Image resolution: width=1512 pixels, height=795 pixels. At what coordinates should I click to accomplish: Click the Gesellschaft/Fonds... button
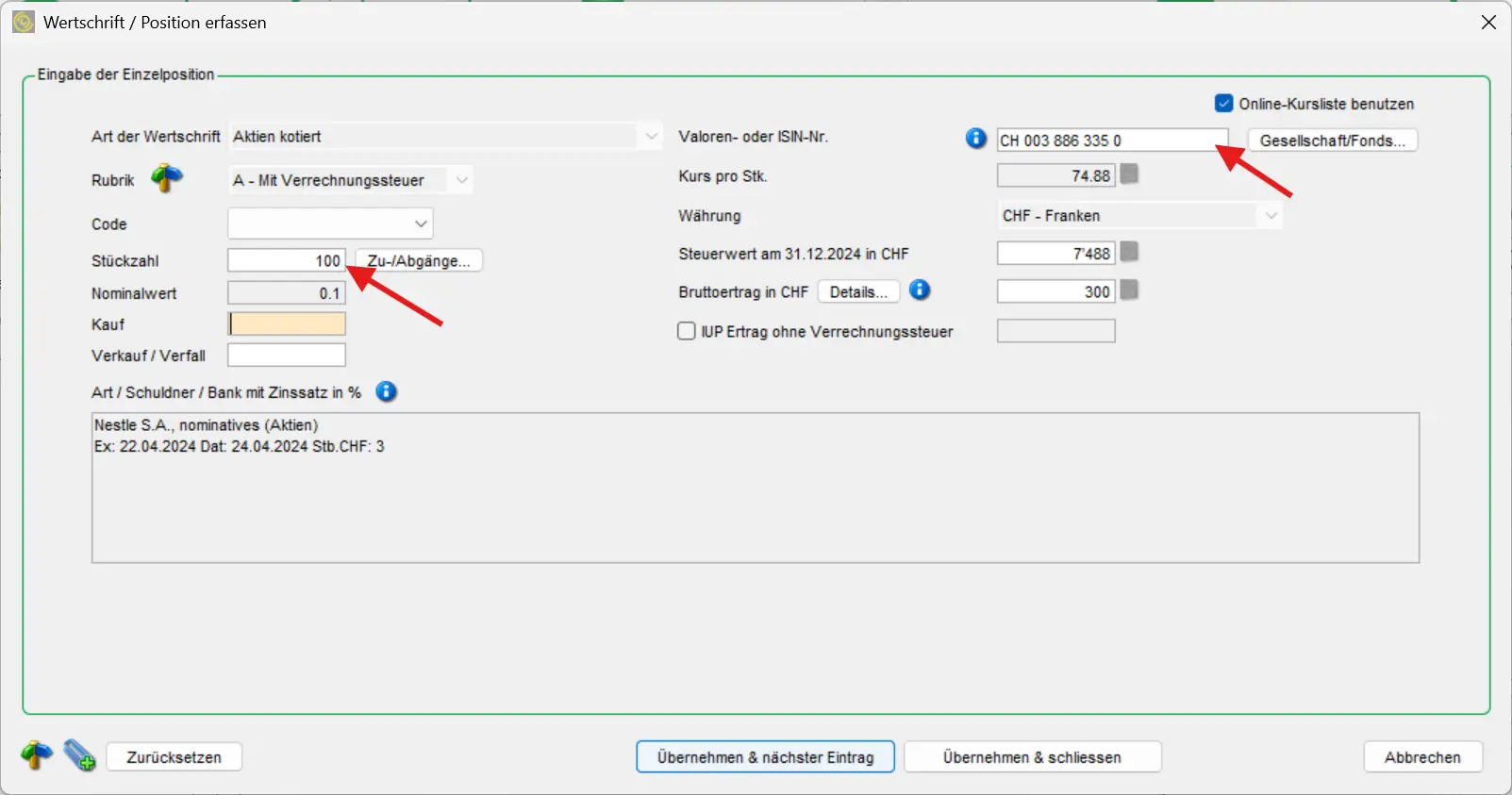coord(1332,141)
